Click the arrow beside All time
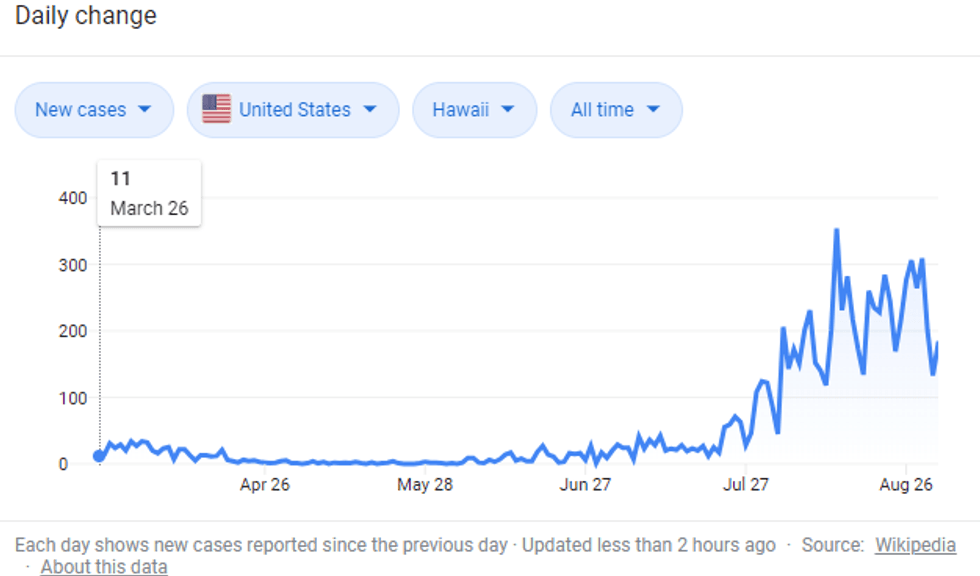 [653, 109]
